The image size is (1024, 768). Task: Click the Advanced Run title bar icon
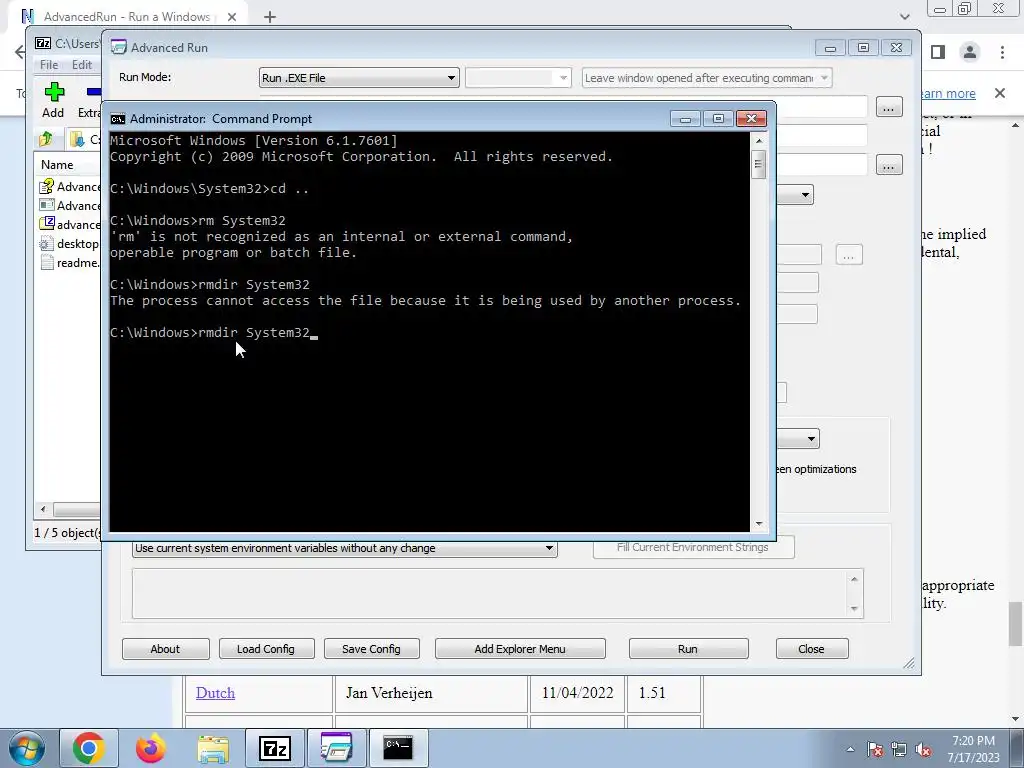[x=118, y=47]
